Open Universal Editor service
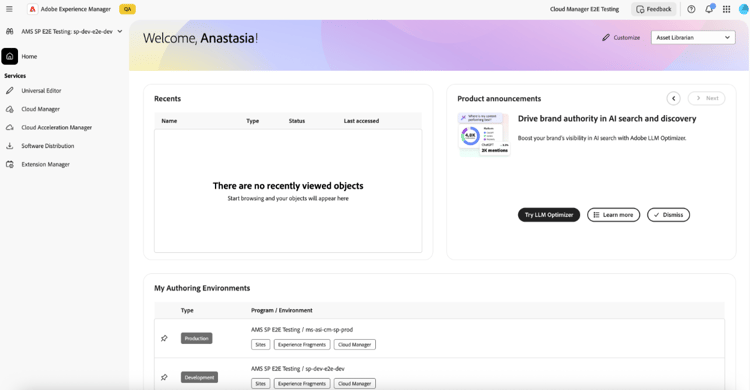The width and height of the screenshot is (750, 390). pos(41,90)
